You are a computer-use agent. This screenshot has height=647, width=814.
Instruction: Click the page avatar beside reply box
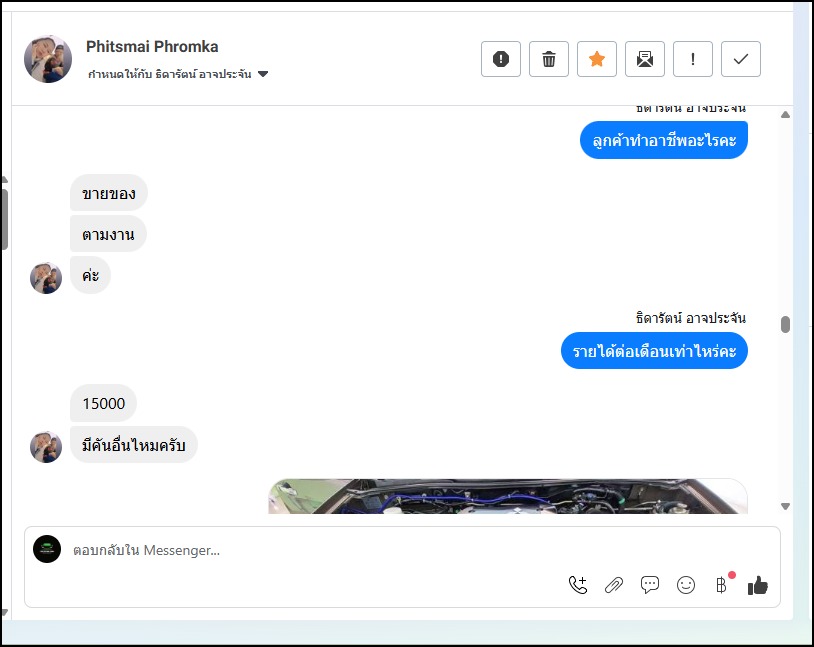47,549
